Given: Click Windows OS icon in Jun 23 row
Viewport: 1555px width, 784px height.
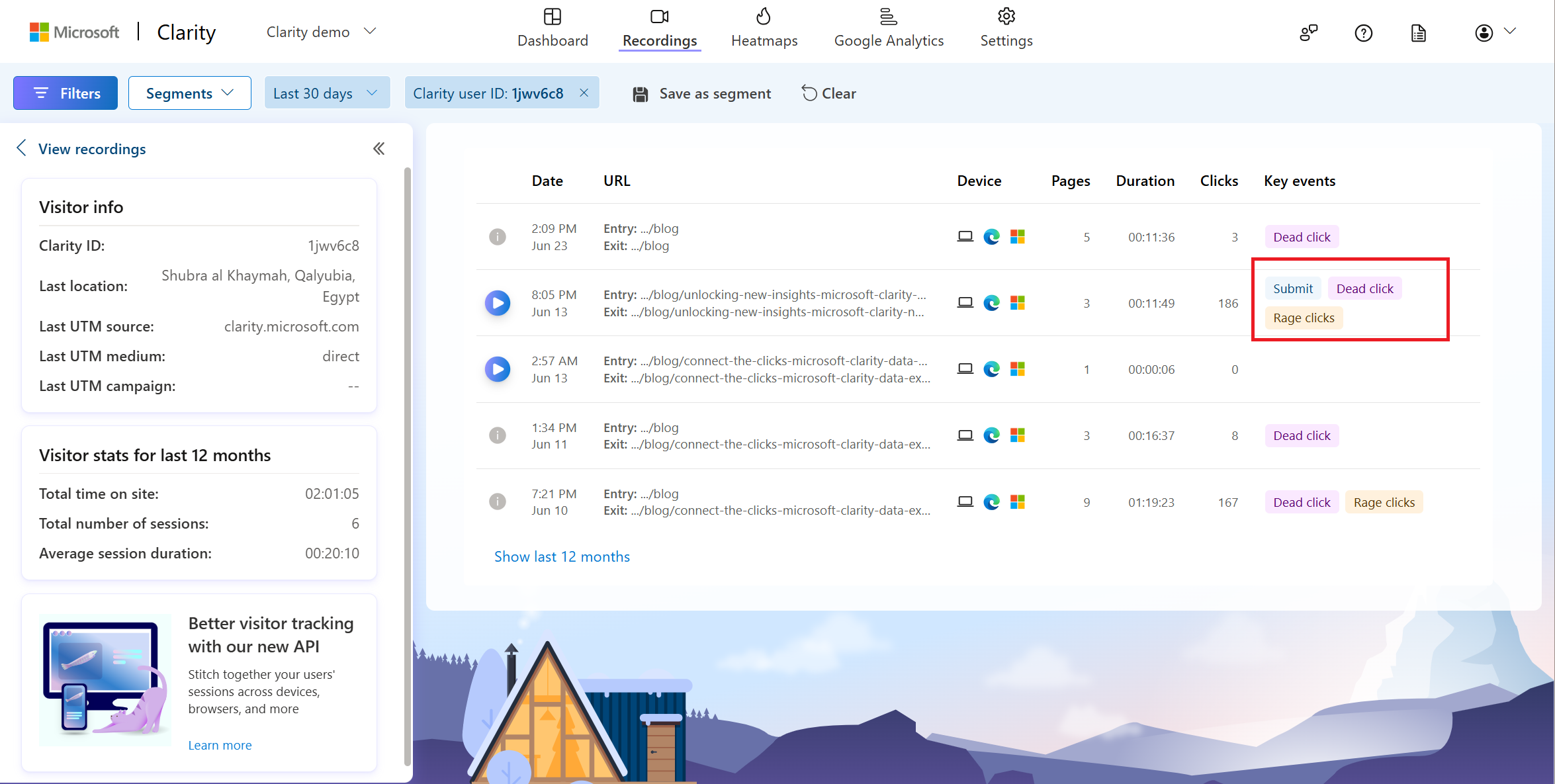Looking at the screenshot, I should (1018, 237).
